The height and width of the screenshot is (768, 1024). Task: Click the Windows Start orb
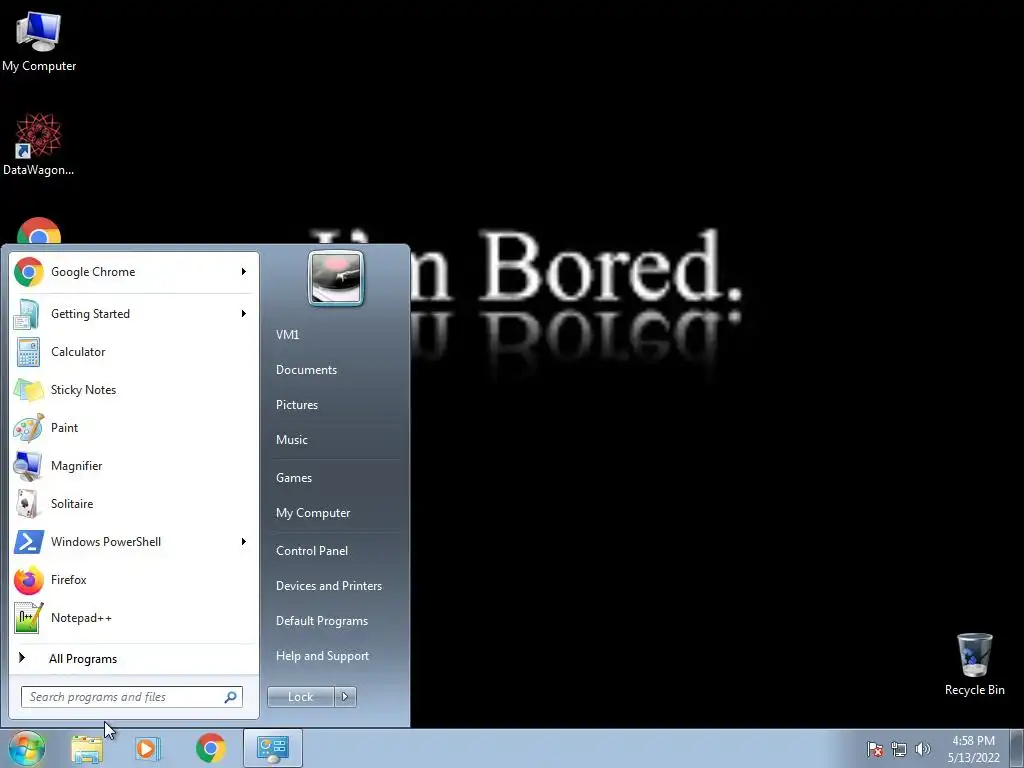click(x=26, y=748)
